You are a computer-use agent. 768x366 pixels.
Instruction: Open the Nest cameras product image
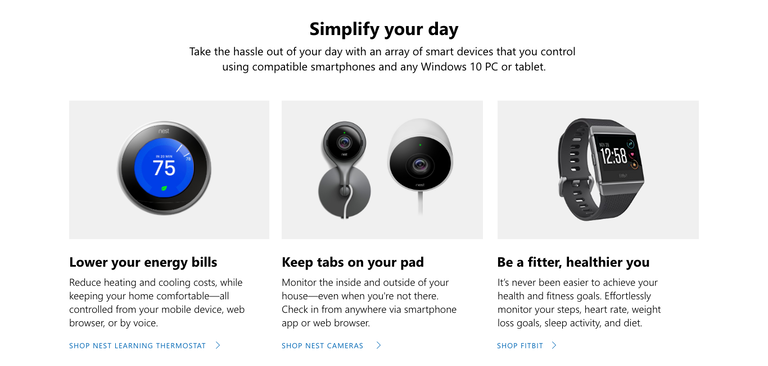tap(382, 170)
